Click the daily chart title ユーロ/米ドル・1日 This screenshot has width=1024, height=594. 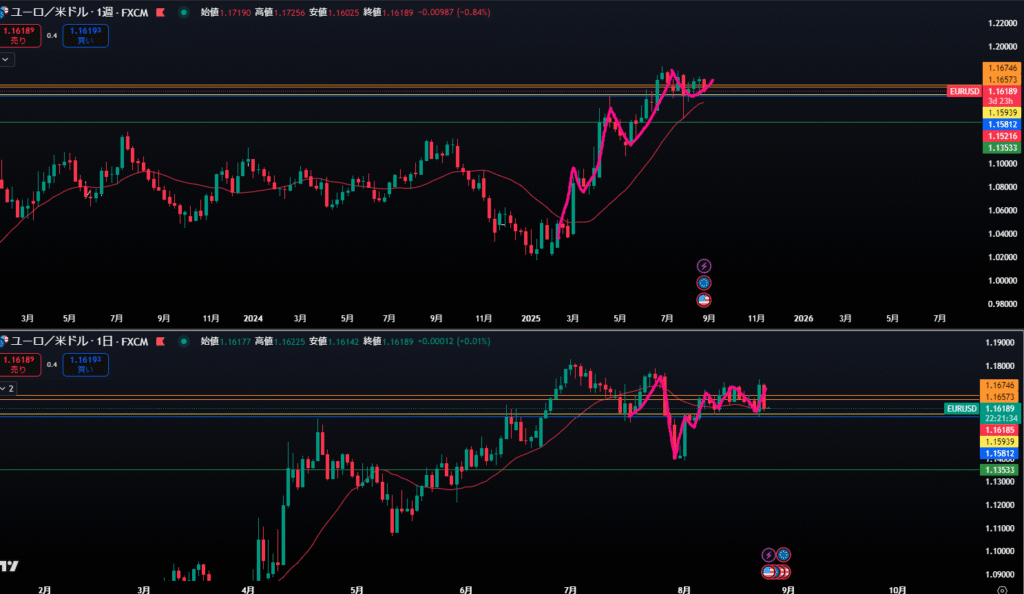[x=62, y=341]
